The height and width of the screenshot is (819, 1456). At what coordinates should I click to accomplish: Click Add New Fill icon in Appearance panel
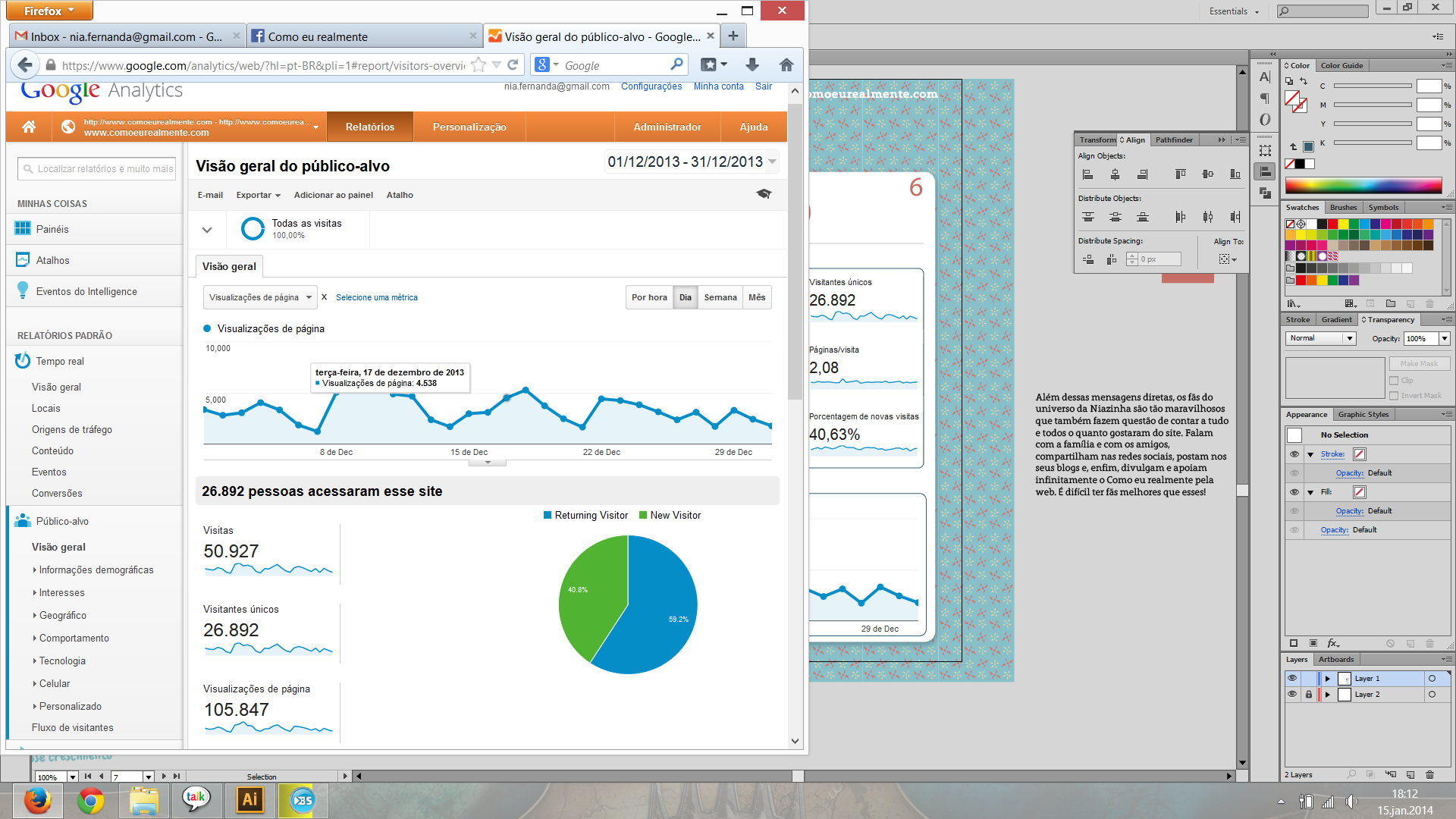click(1313, 643)
